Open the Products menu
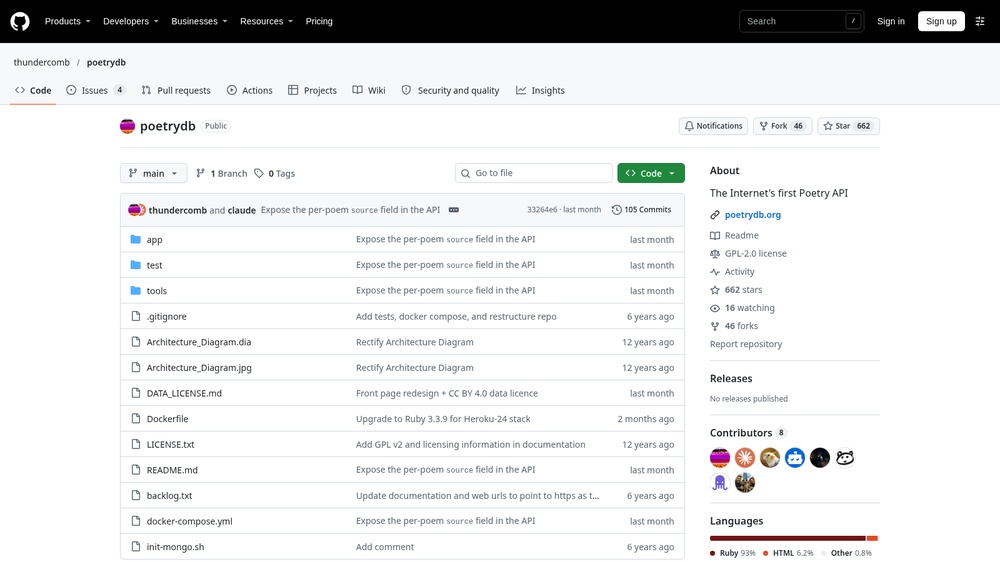Image resolution: width=1000 pixels, height=562 pixels. click(67, 21)
